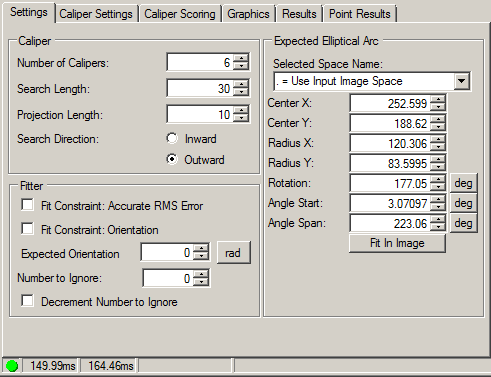Increase Radius Y with up arrow
The image size is (491, 377).
coord(438,160)
